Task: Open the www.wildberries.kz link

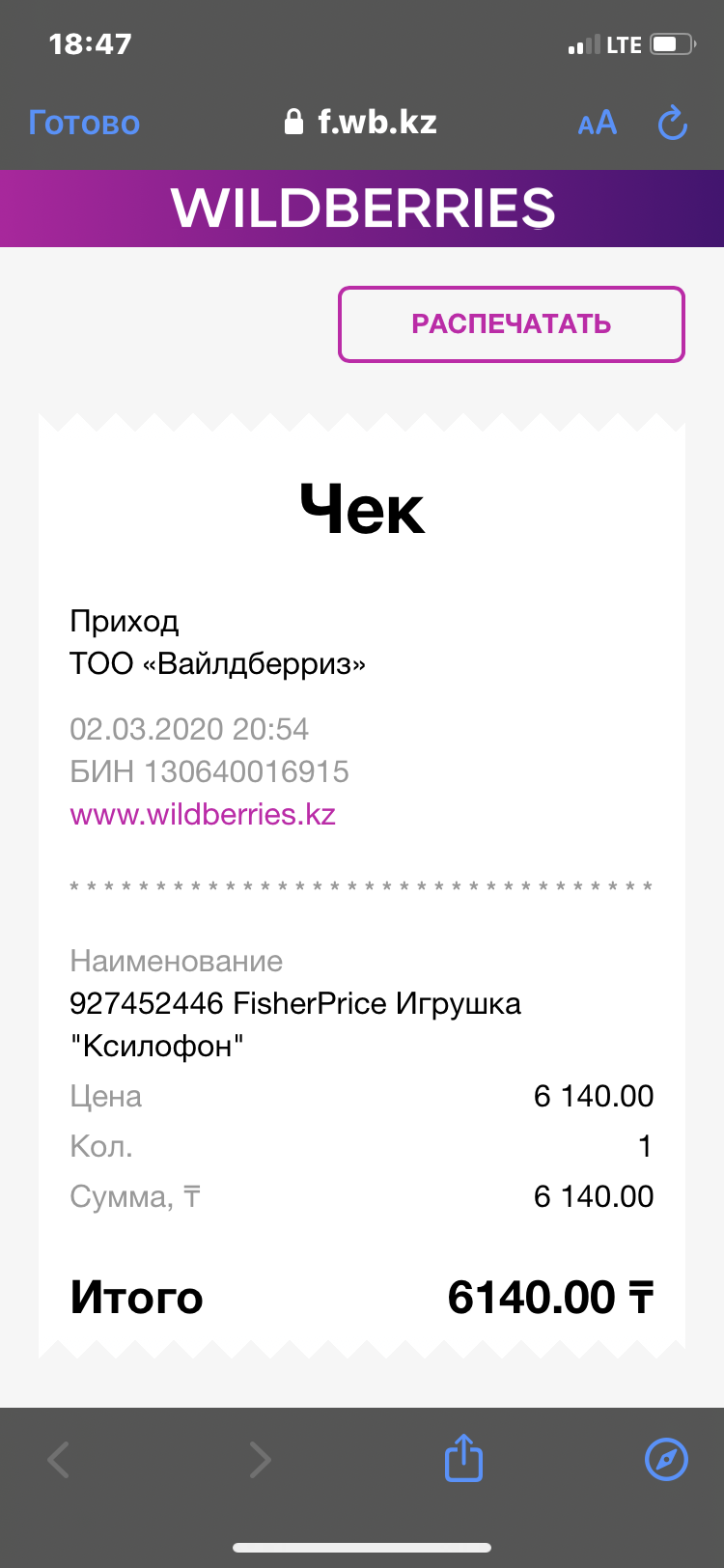Action: 203,814
